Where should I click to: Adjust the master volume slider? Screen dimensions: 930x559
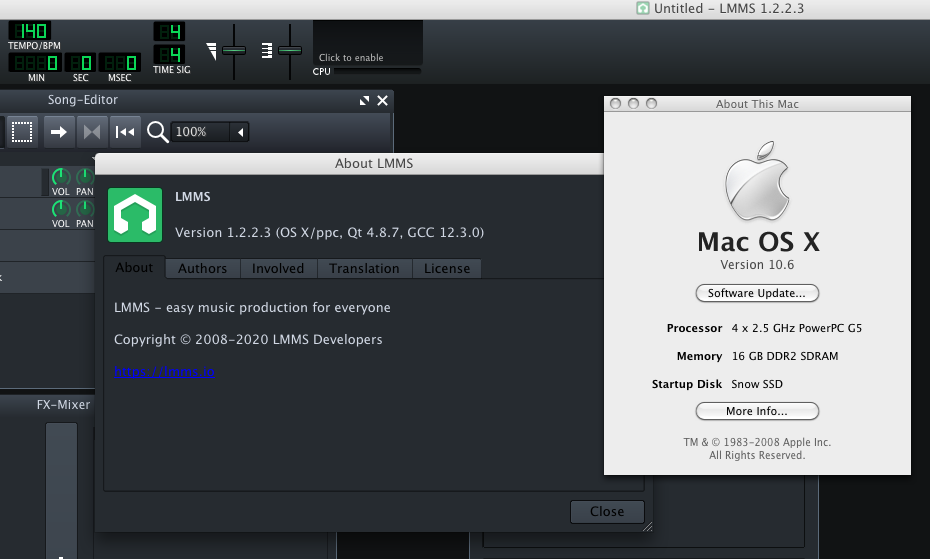234,50
